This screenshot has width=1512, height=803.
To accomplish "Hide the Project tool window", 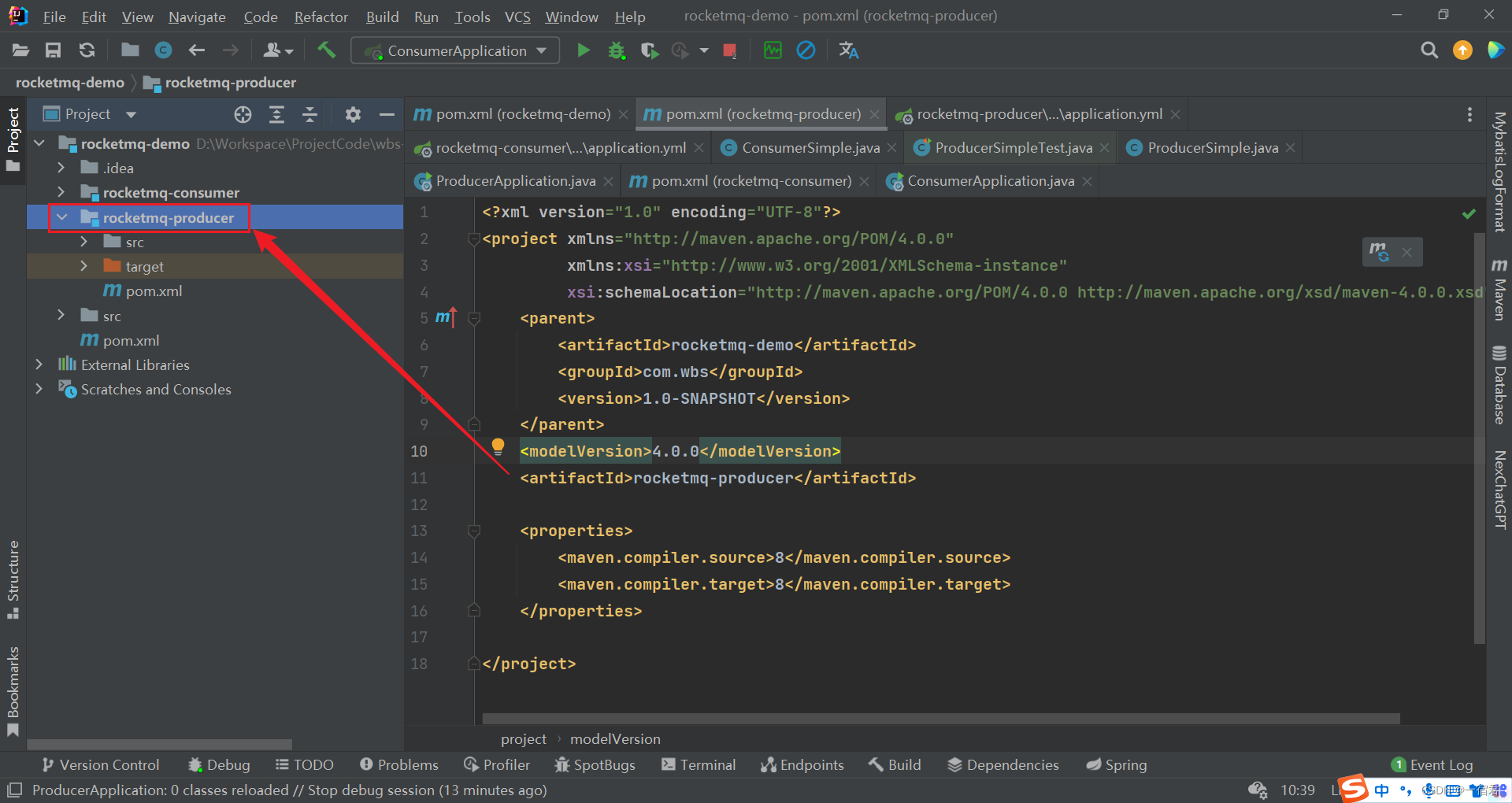I will pyautogui.click(x=387, y=114).
